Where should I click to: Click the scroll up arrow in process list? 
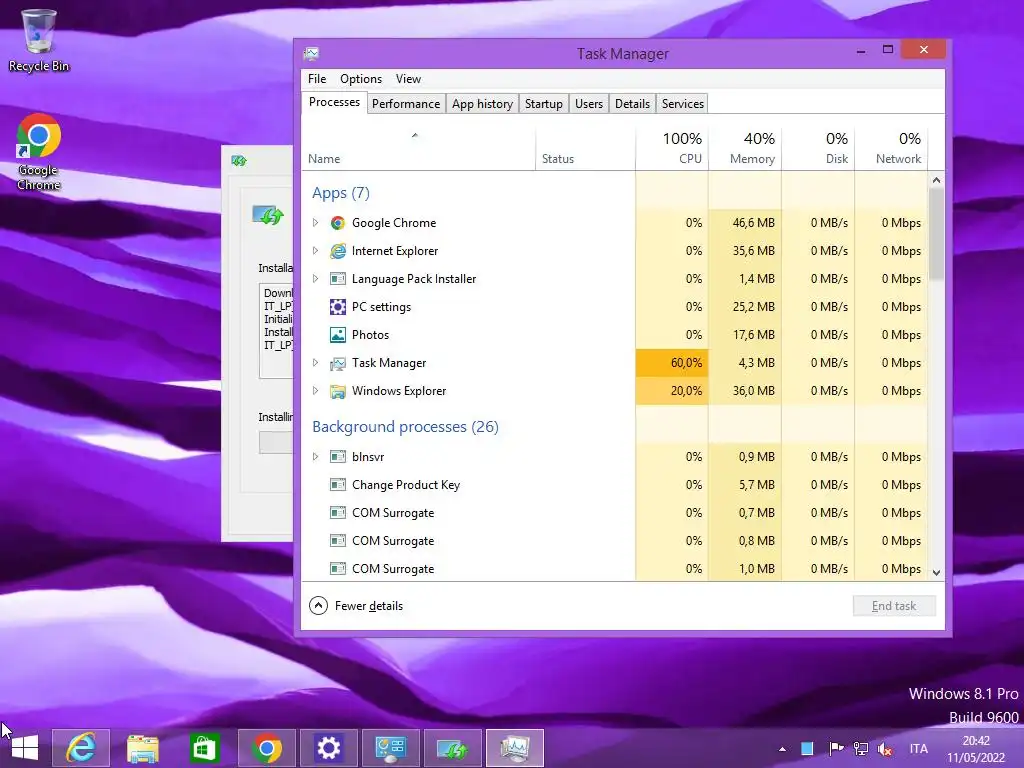[936, 180]
